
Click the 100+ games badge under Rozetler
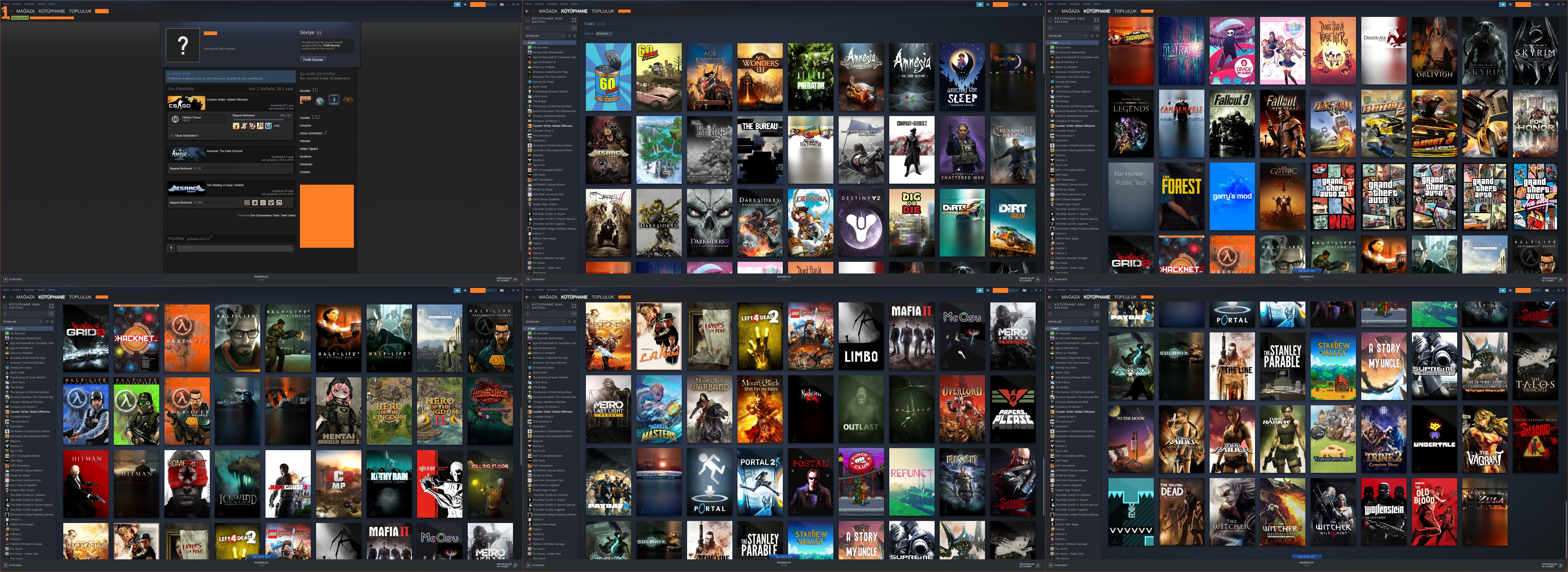[x=305, y=100]
